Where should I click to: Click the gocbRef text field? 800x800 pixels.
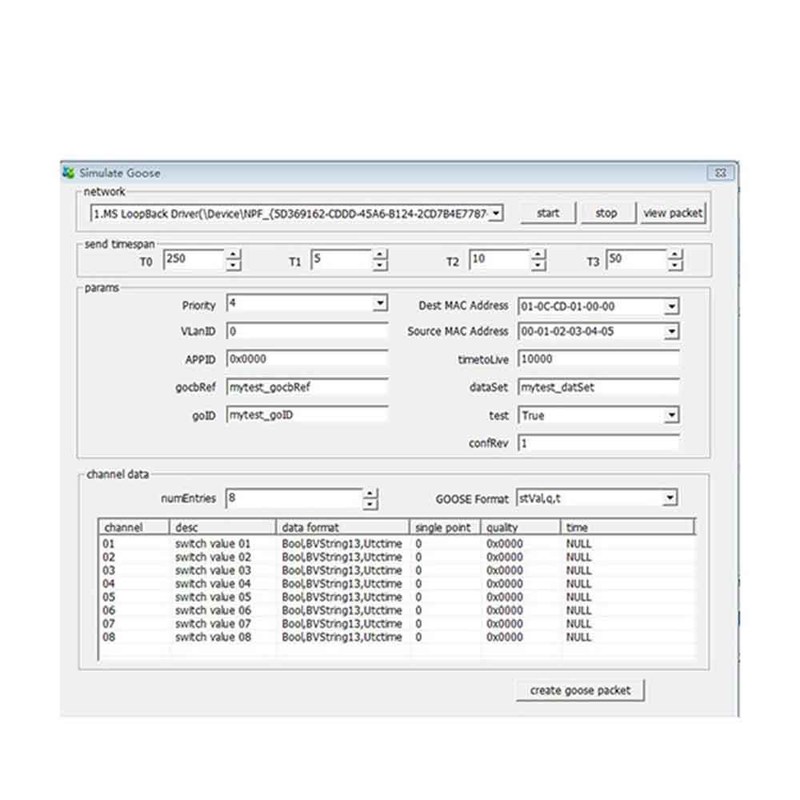(x=307, y=387)
